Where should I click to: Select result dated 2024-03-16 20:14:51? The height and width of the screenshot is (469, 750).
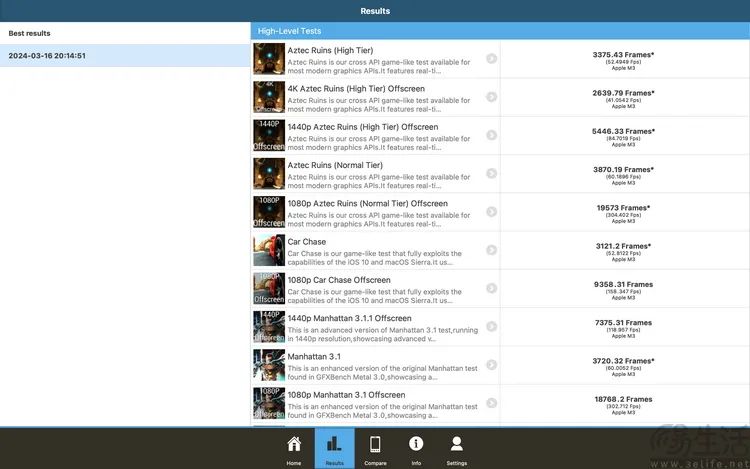pos(125,55)
